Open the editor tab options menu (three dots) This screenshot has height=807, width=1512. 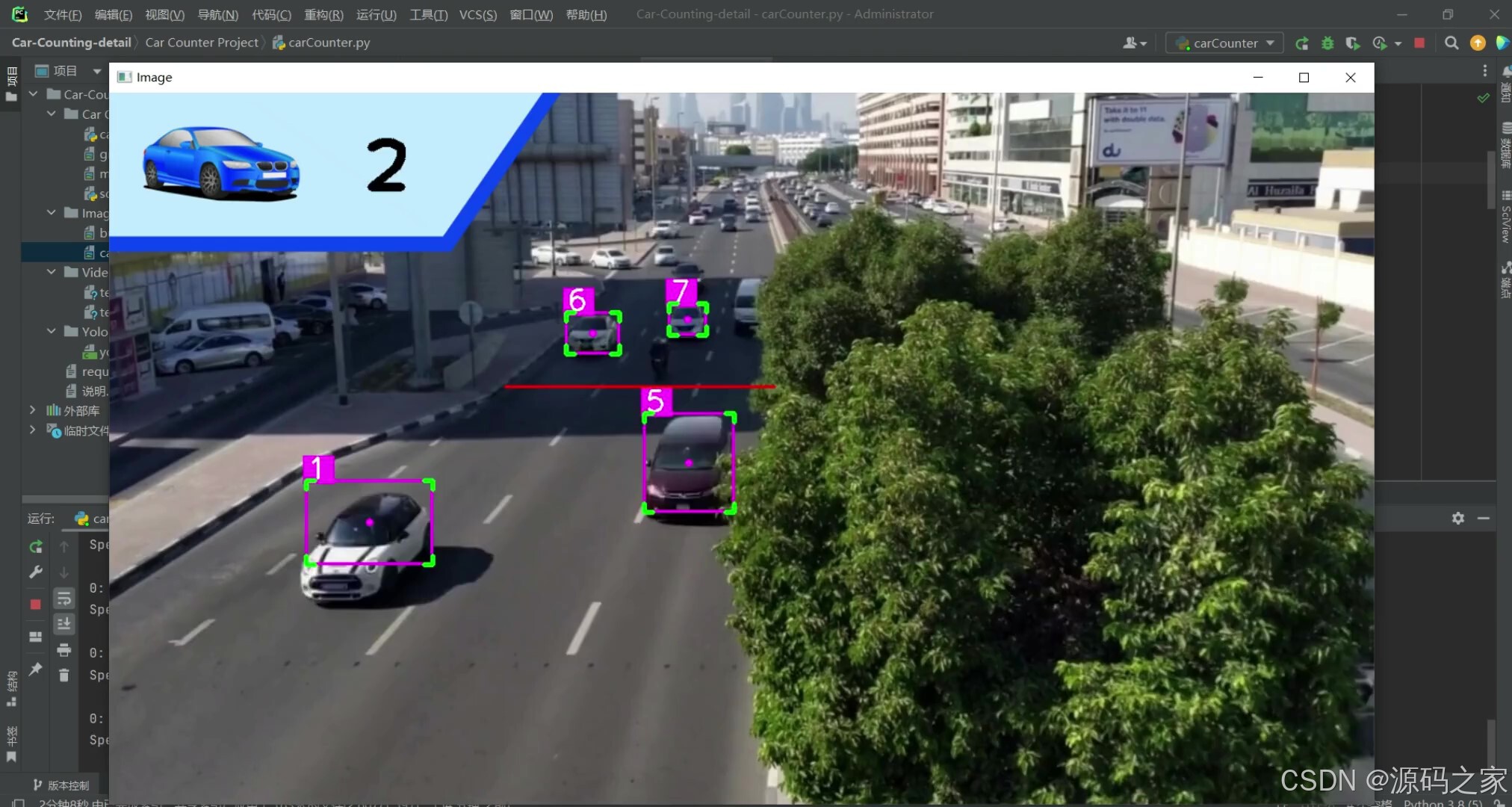1485,70
